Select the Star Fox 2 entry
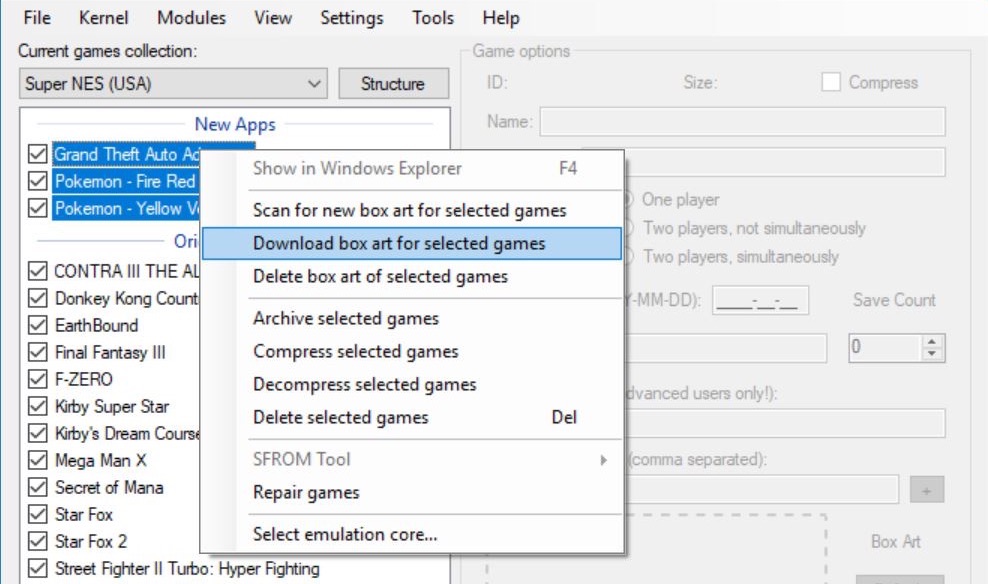This screenshot has height=584, width=988. [x=91, y=542]
